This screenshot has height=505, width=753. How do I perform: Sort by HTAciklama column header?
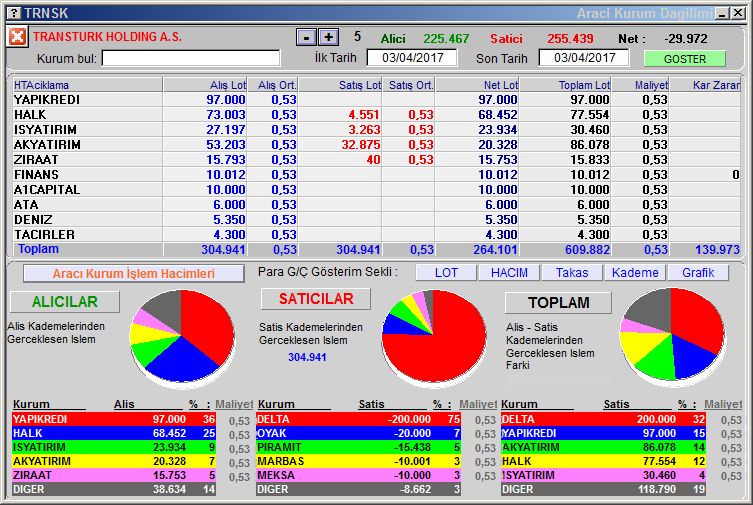tap(87, 85)
